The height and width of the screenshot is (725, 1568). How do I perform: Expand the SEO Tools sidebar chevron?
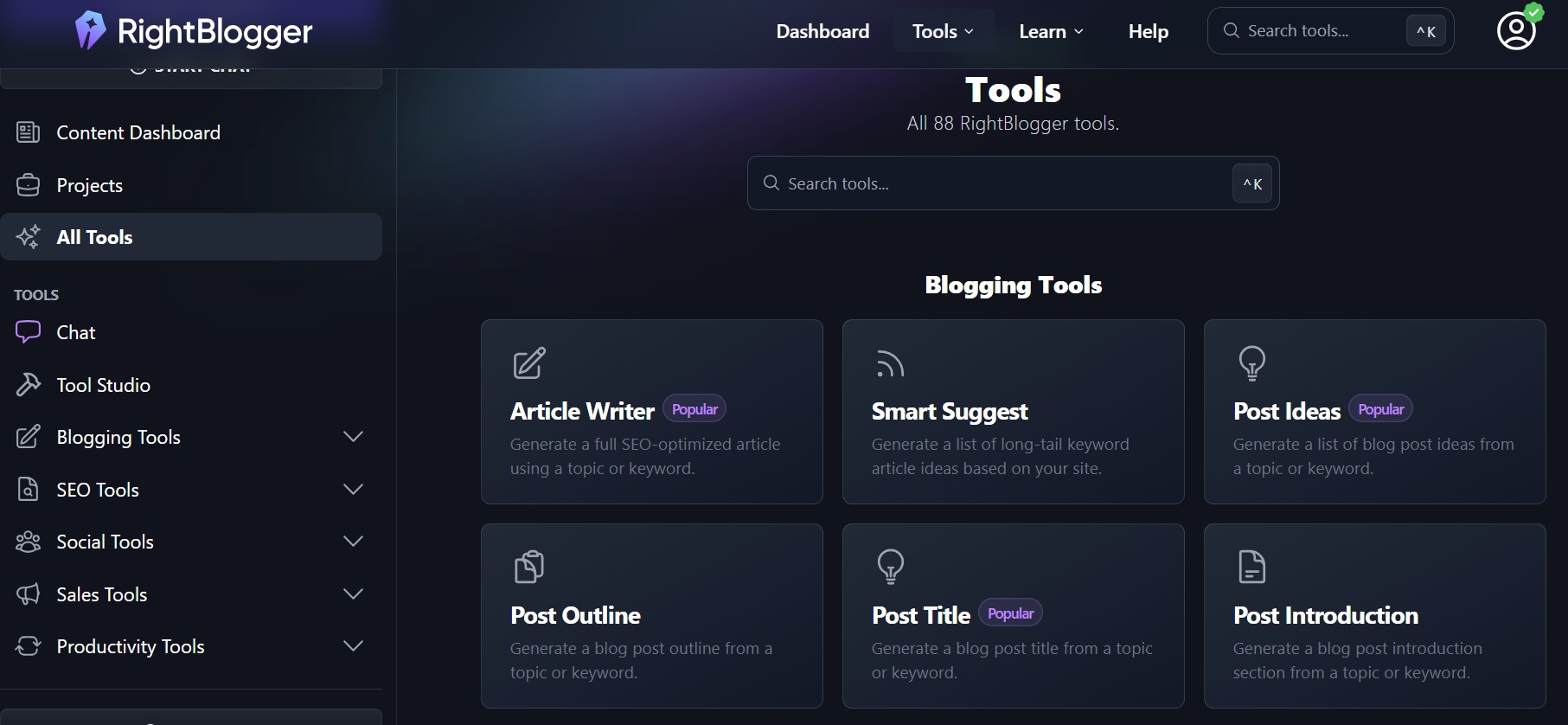pyautogui.click(x=353, y=490)
